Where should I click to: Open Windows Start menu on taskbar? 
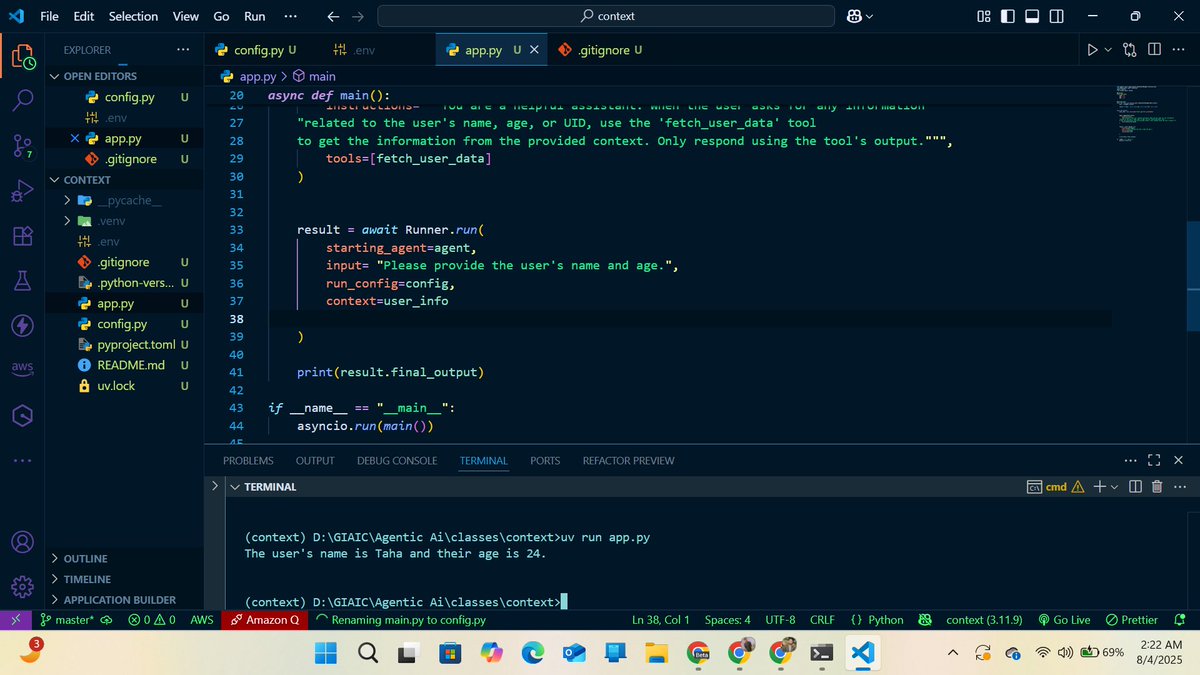pos(327,653)
